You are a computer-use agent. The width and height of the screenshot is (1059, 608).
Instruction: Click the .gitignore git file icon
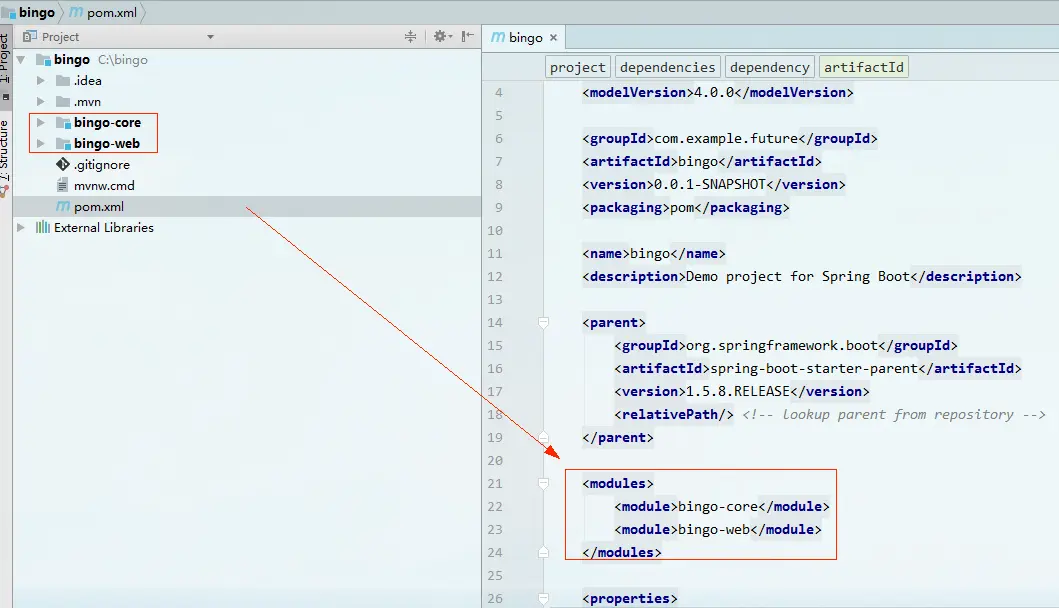click(x=63, y=164)
